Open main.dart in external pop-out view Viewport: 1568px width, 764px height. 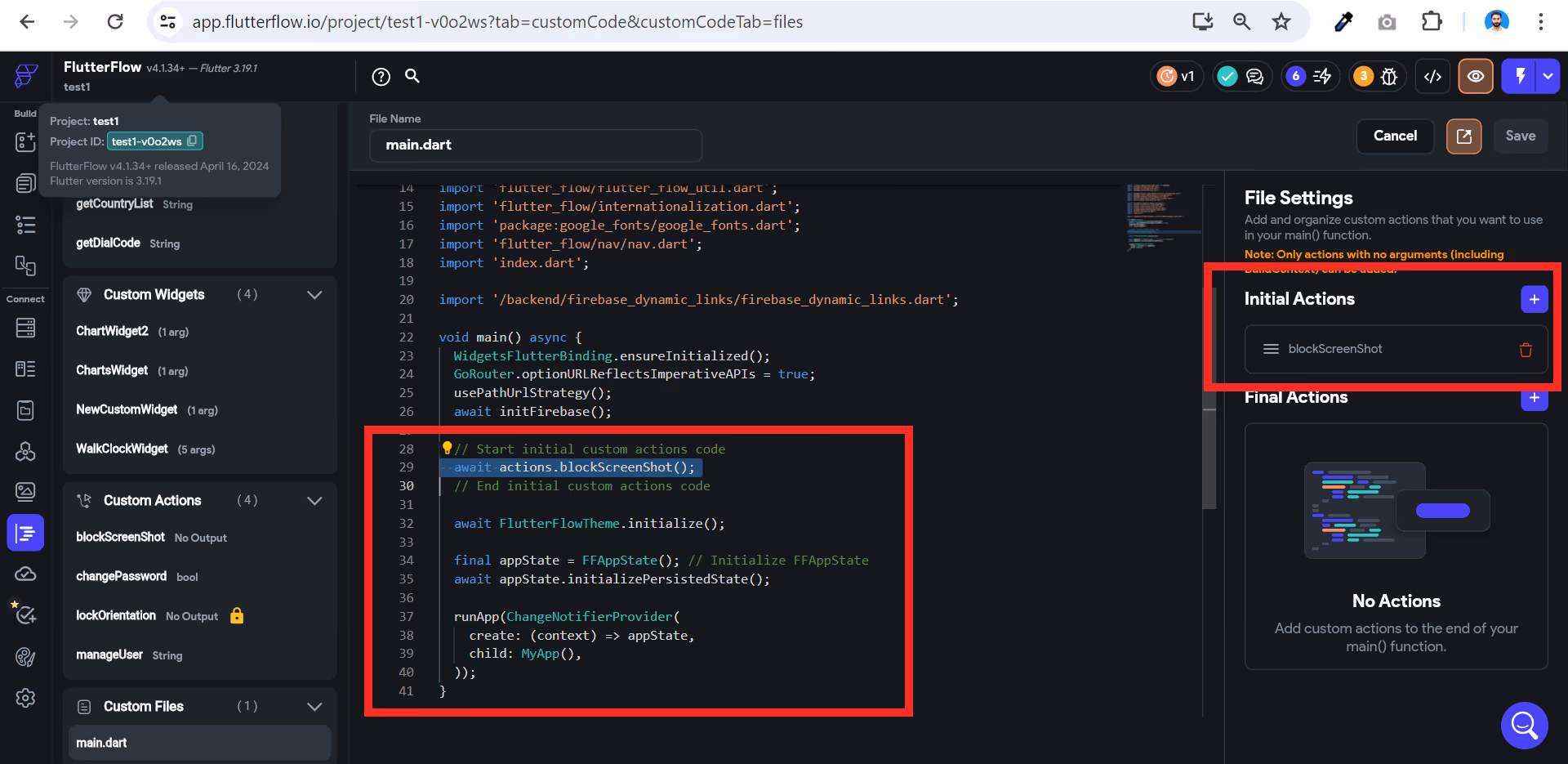(1463, 136)
